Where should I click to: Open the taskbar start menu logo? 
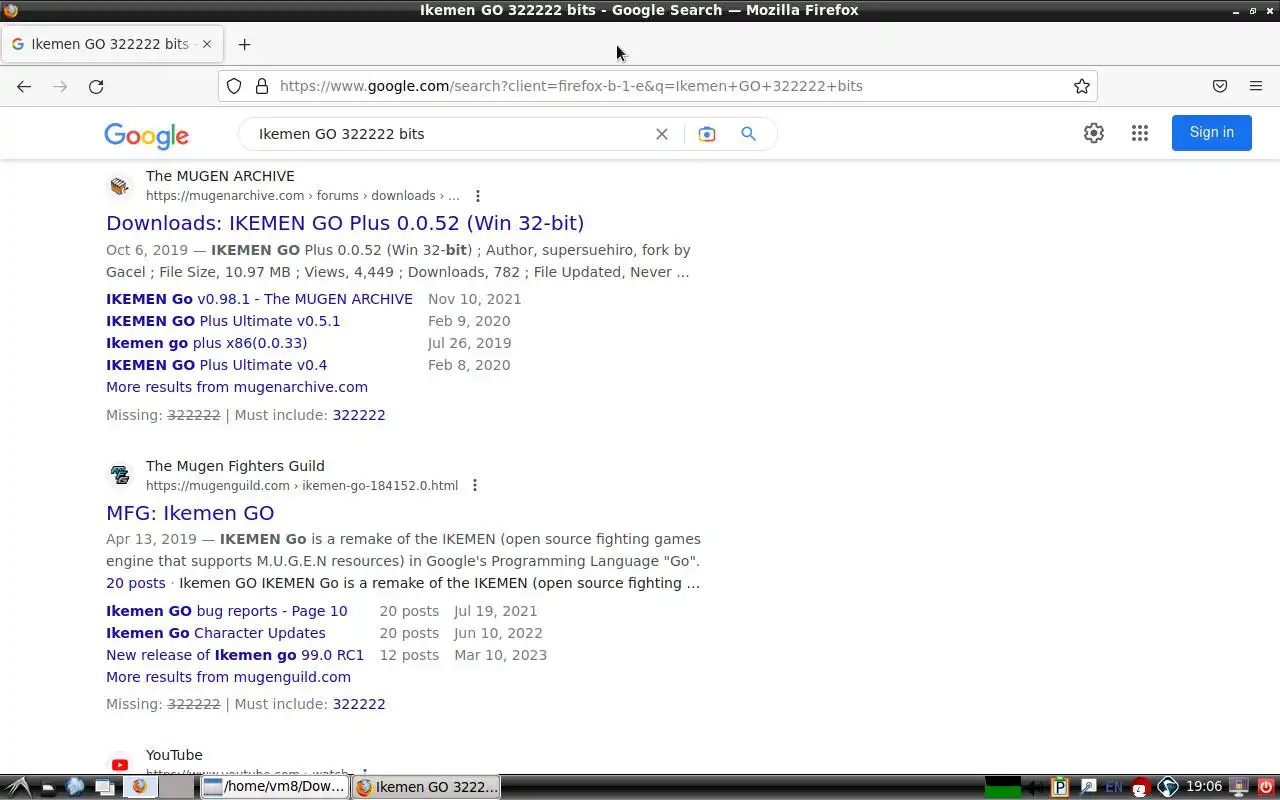(18, 787)
